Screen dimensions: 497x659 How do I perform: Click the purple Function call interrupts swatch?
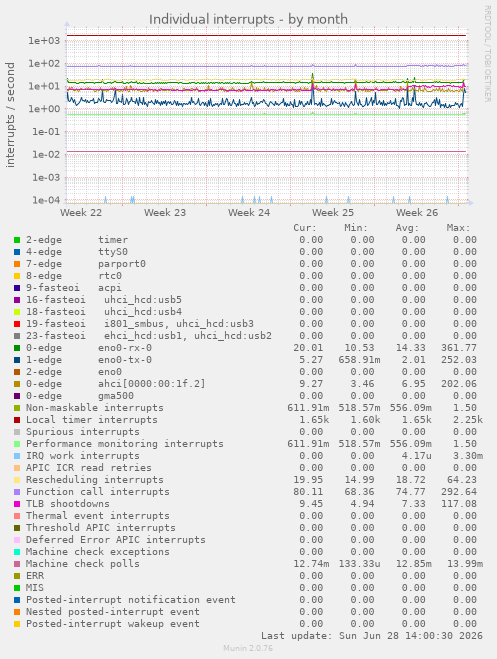17,492
